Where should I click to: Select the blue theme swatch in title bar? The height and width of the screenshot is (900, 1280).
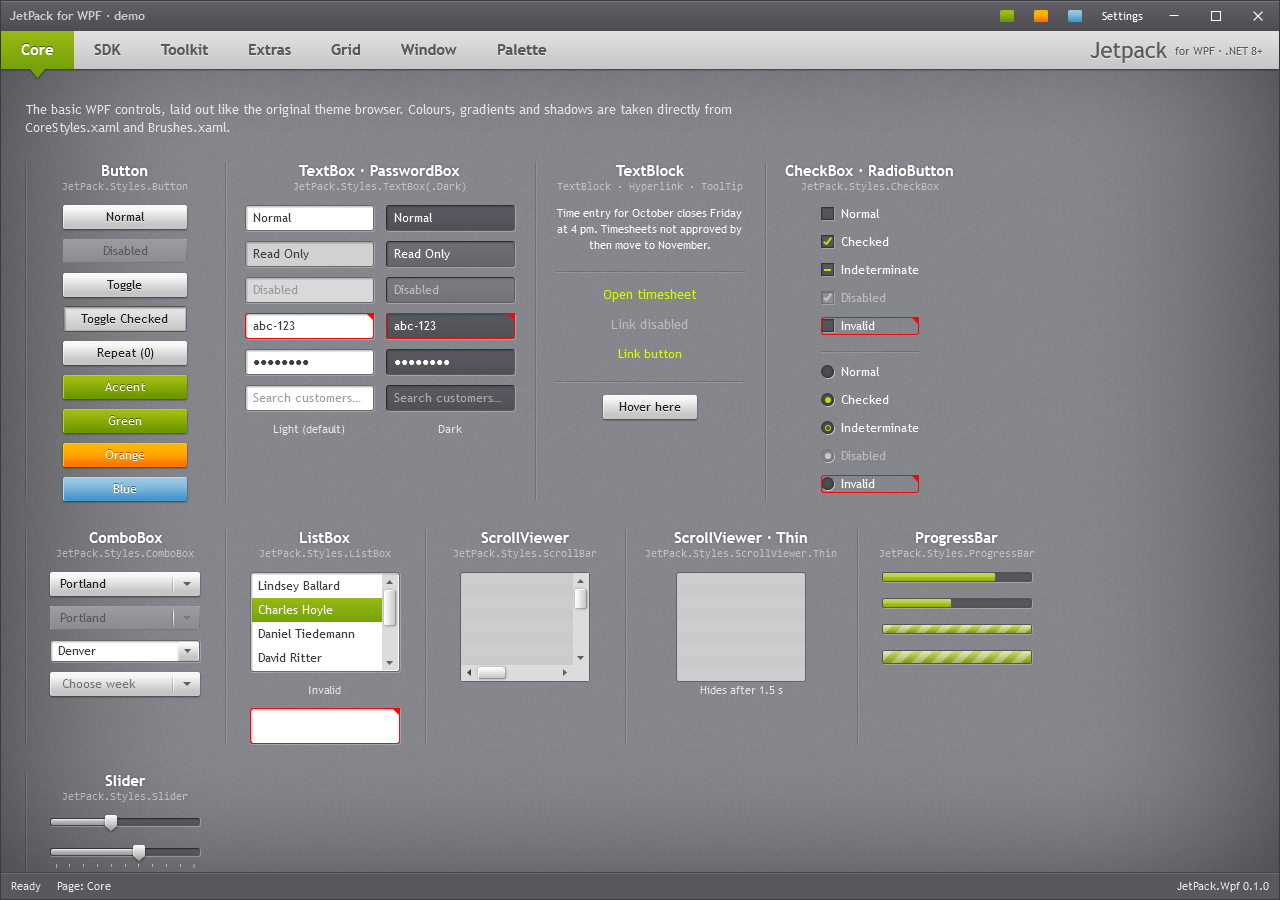[x=1075, y=16]
